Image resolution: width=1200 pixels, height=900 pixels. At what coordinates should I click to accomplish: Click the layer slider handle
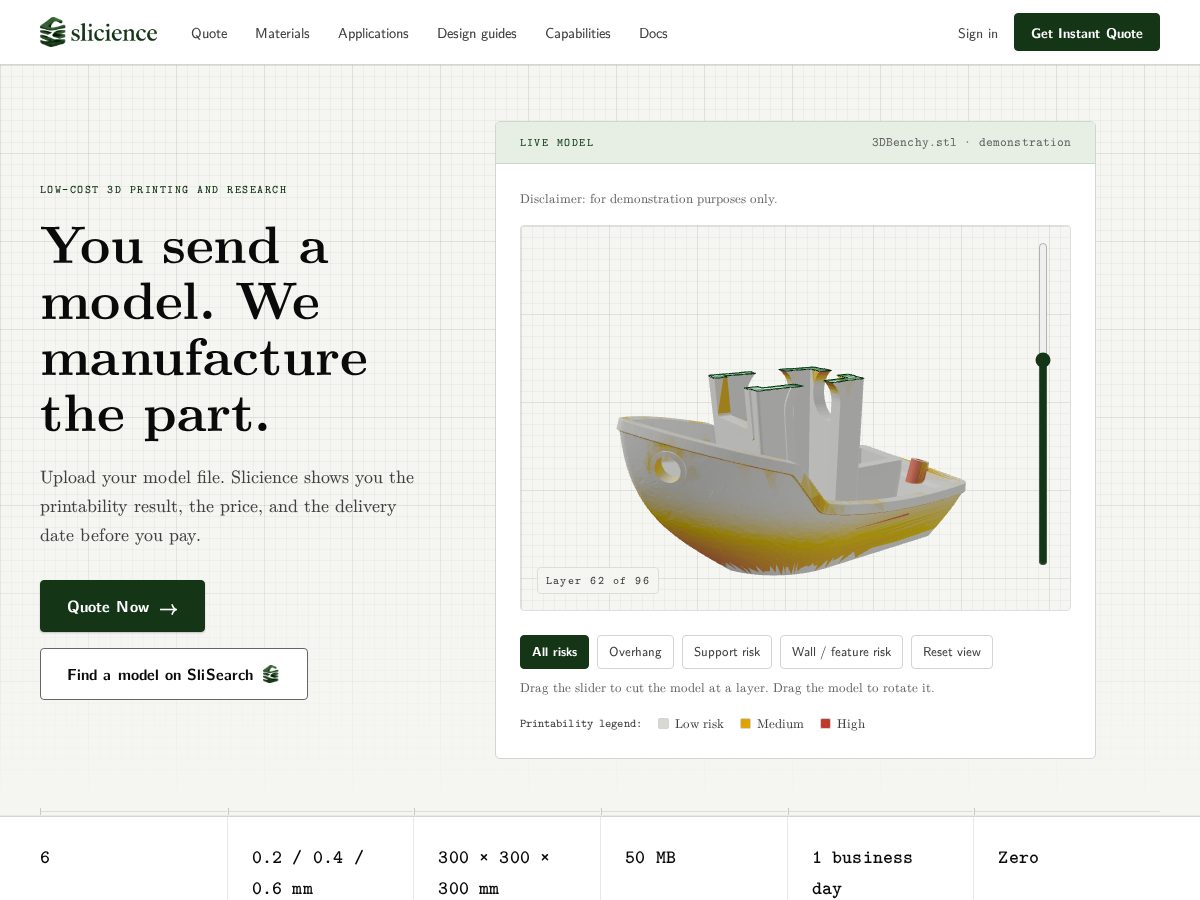coord(1043,360)
